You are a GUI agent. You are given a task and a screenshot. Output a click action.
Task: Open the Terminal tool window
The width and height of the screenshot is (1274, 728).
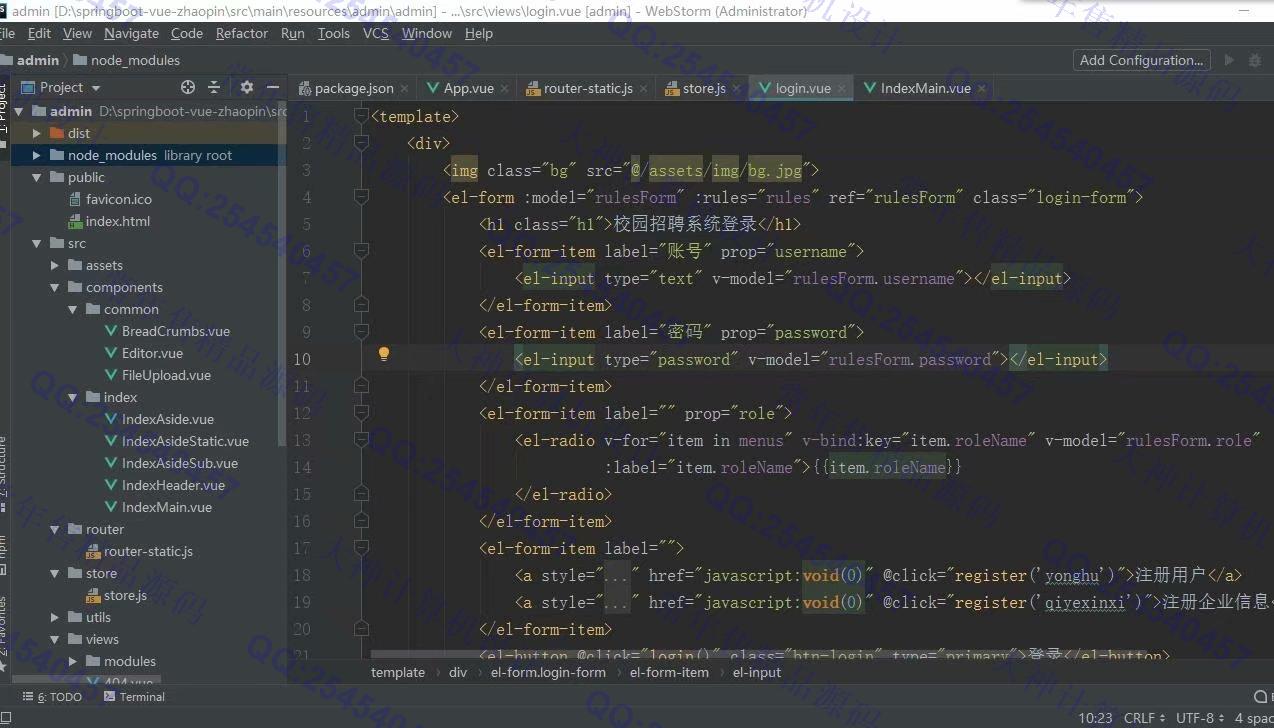(x=134, y=697)
